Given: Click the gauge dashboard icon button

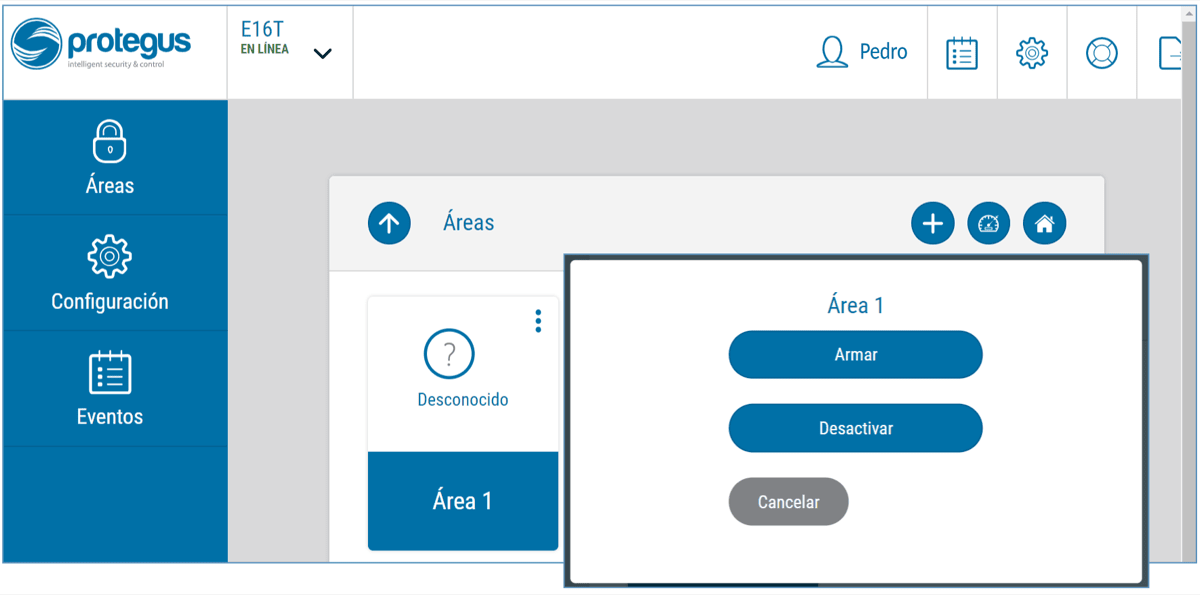Looking at the screenshot, I should (988, 223).
